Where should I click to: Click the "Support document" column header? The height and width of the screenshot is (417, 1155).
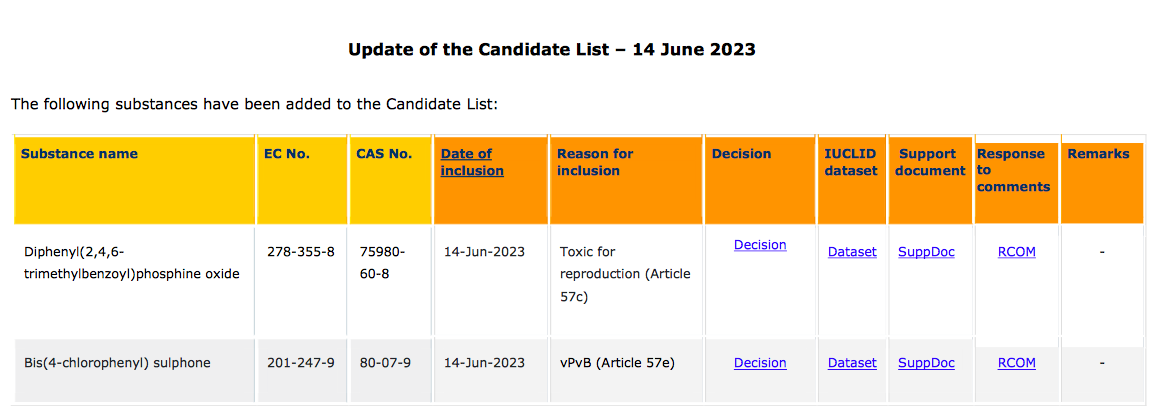[x=930, y=162]
